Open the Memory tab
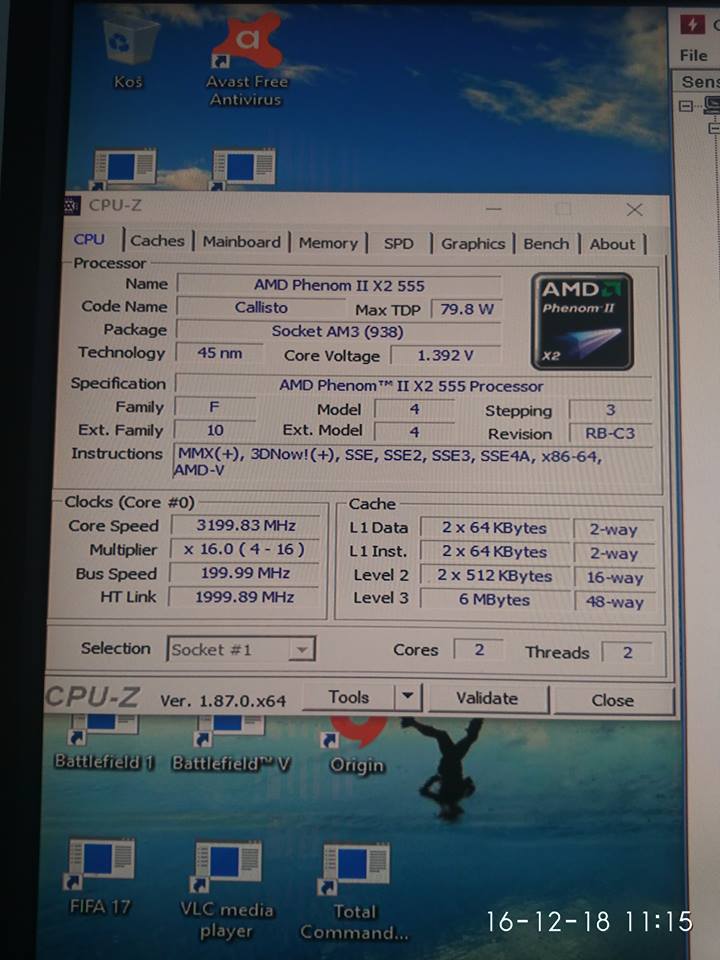This screenshot has width=720, height=960. 328,243
